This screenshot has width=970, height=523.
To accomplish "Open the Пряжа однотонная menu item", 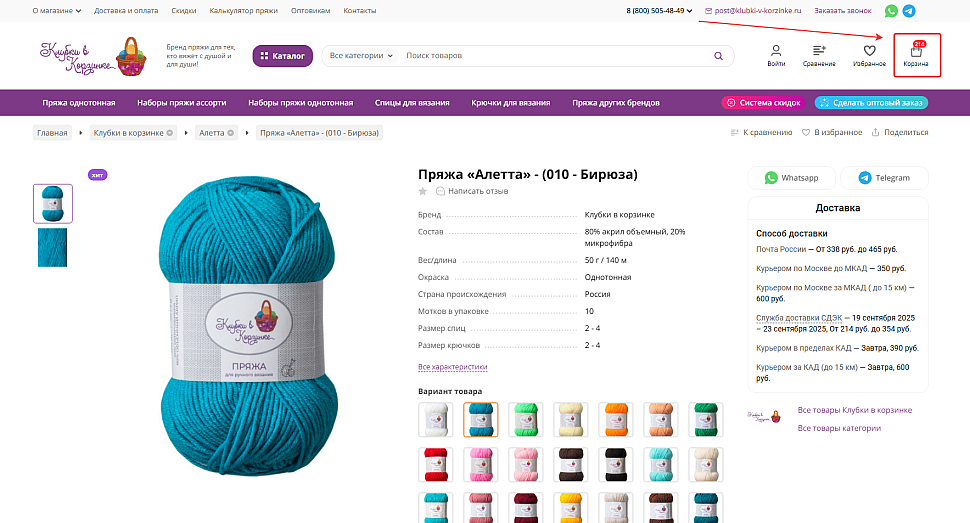I will point(79,103).
